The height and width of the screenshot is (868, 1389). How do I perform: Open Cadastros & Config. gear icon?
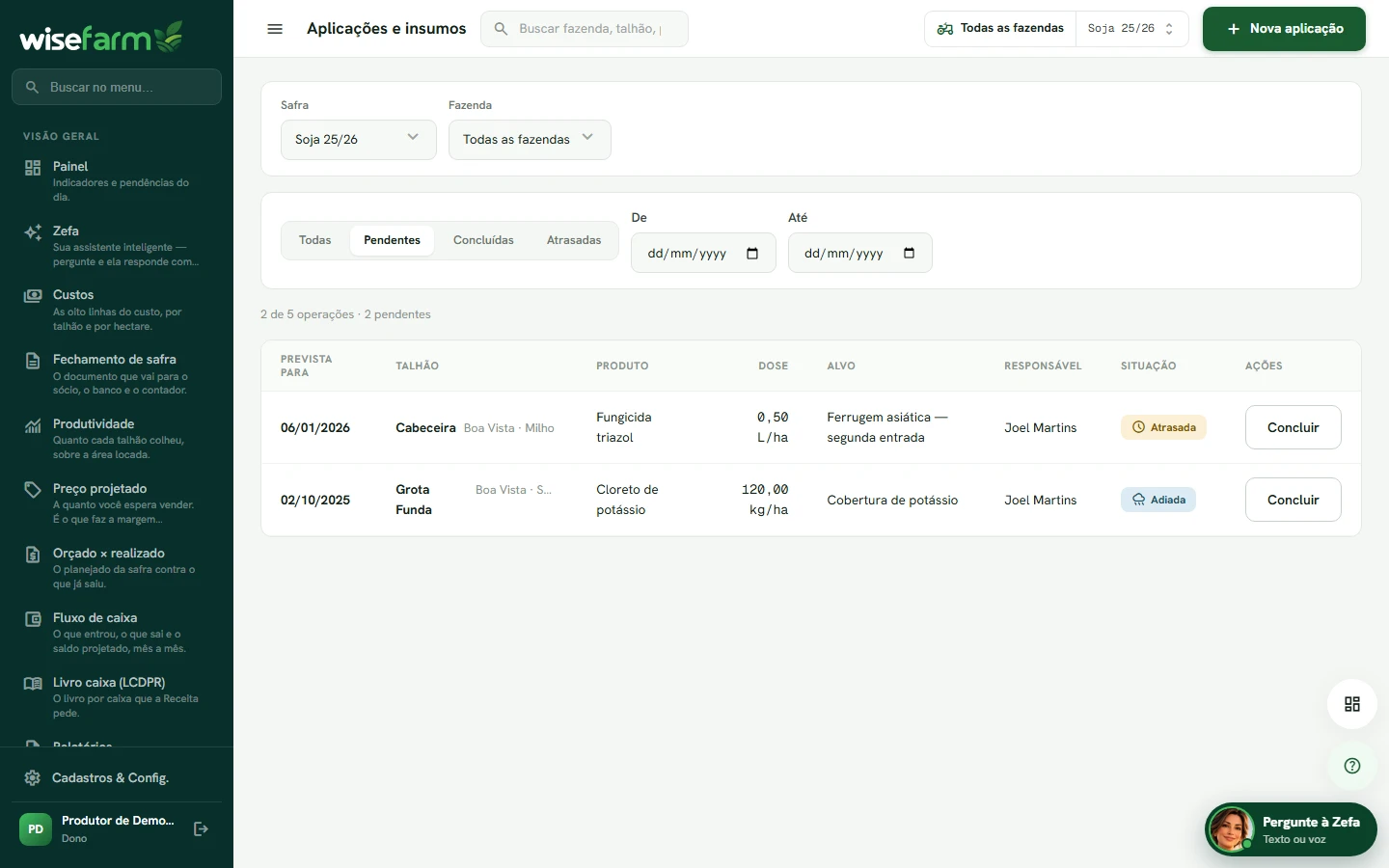click(33, 778)
